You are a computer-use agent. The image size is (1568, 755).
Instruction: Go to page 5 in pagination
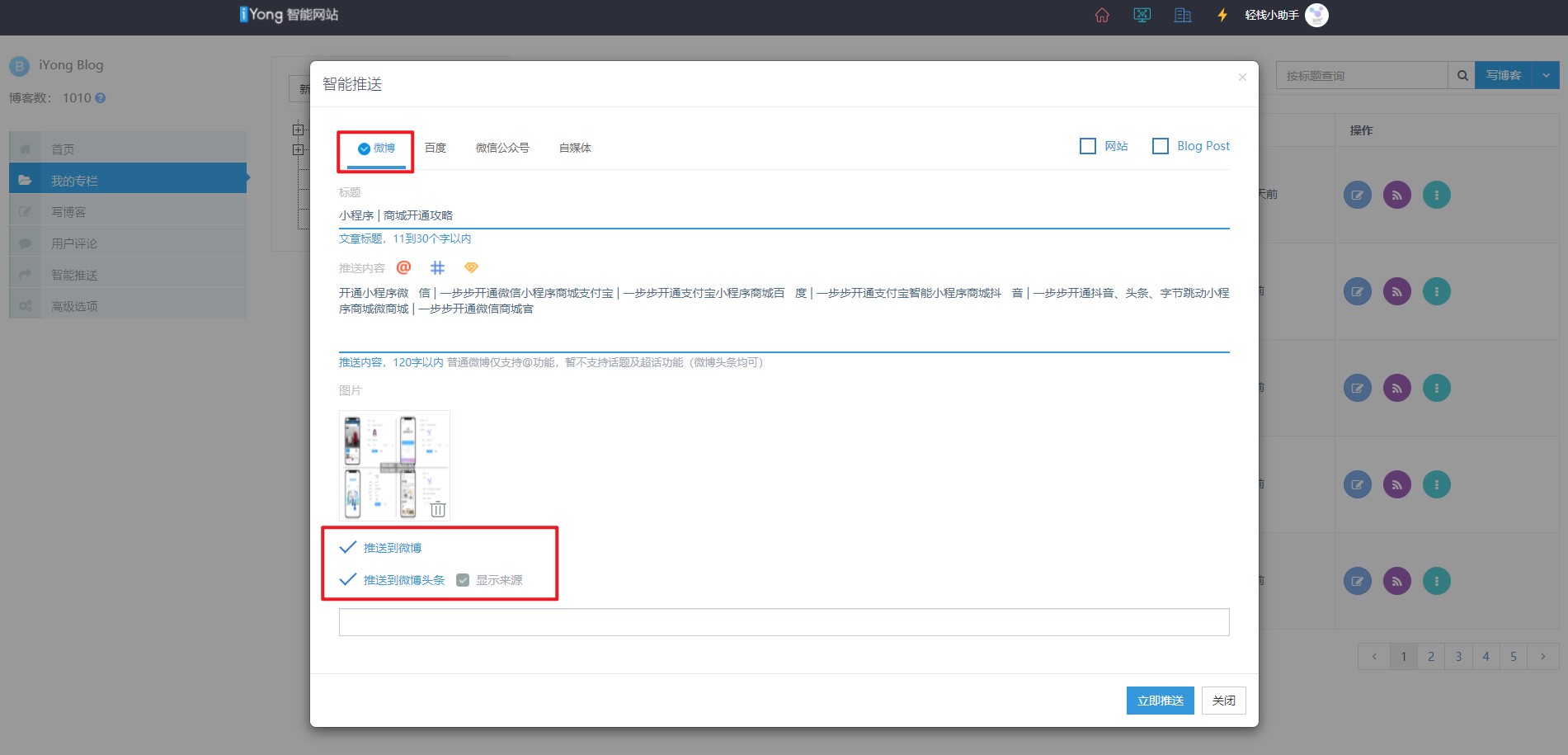1514,657
